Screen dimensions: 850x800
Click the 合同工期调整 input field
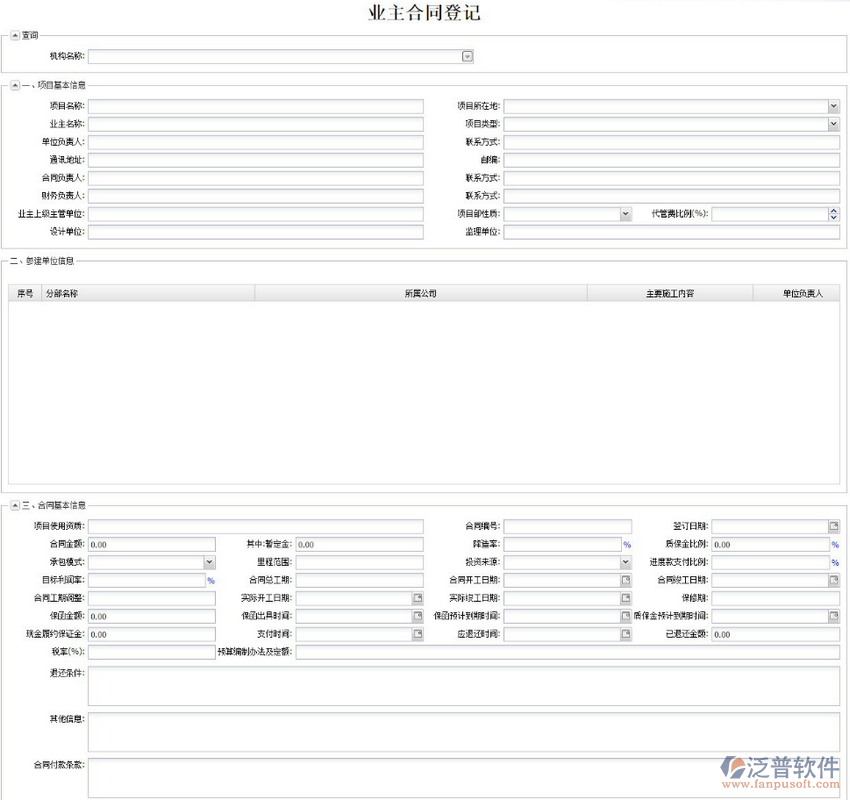pos(152,598)
